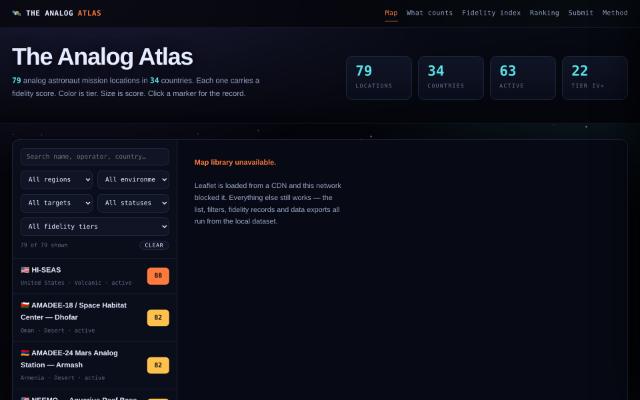Click the Analog Atlas logo icon
Image resolution: width=640 pixels, height=400 pixels.
point(16,13)
